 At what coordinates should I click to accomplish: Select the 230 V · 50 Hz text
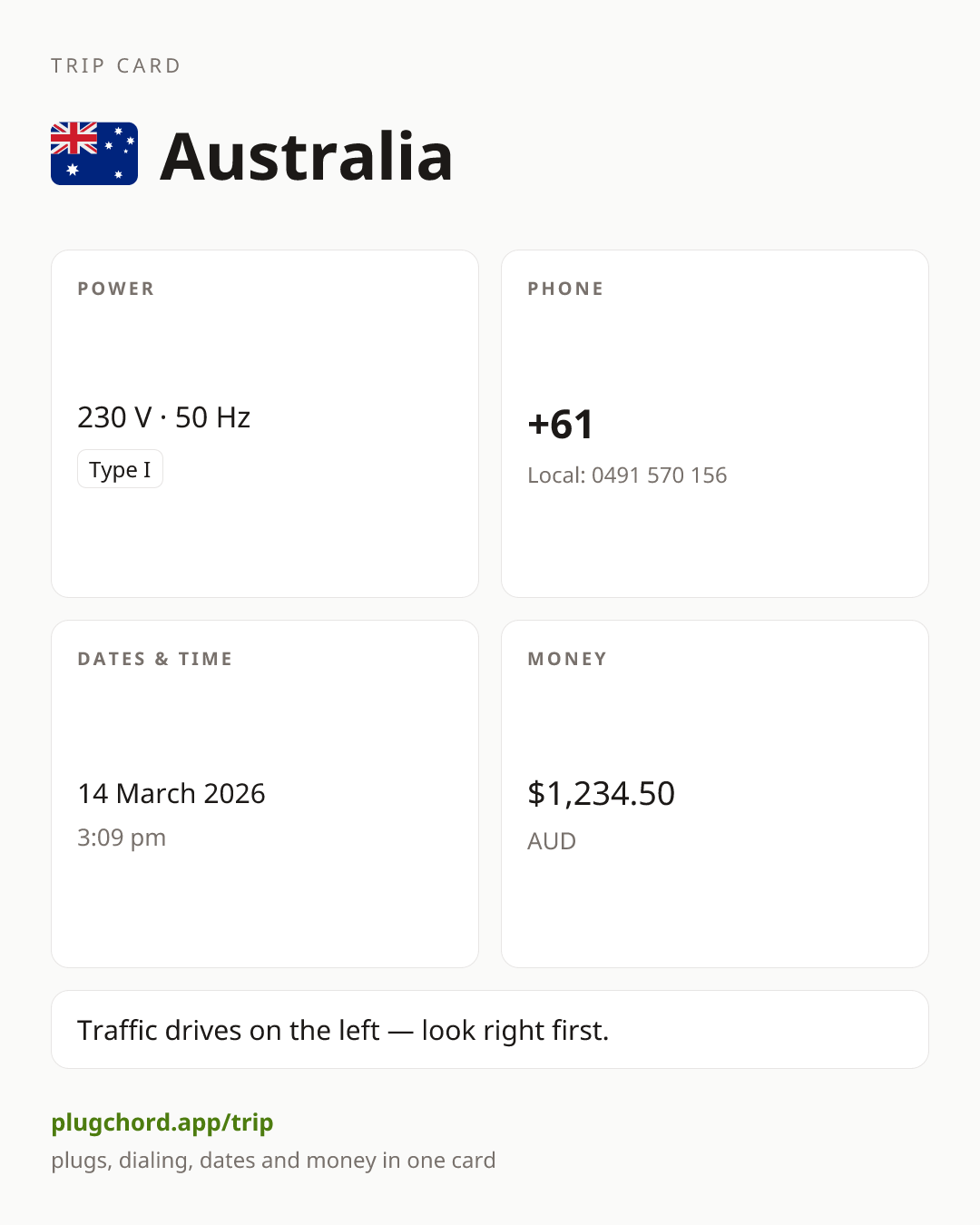tap(164, 417)
